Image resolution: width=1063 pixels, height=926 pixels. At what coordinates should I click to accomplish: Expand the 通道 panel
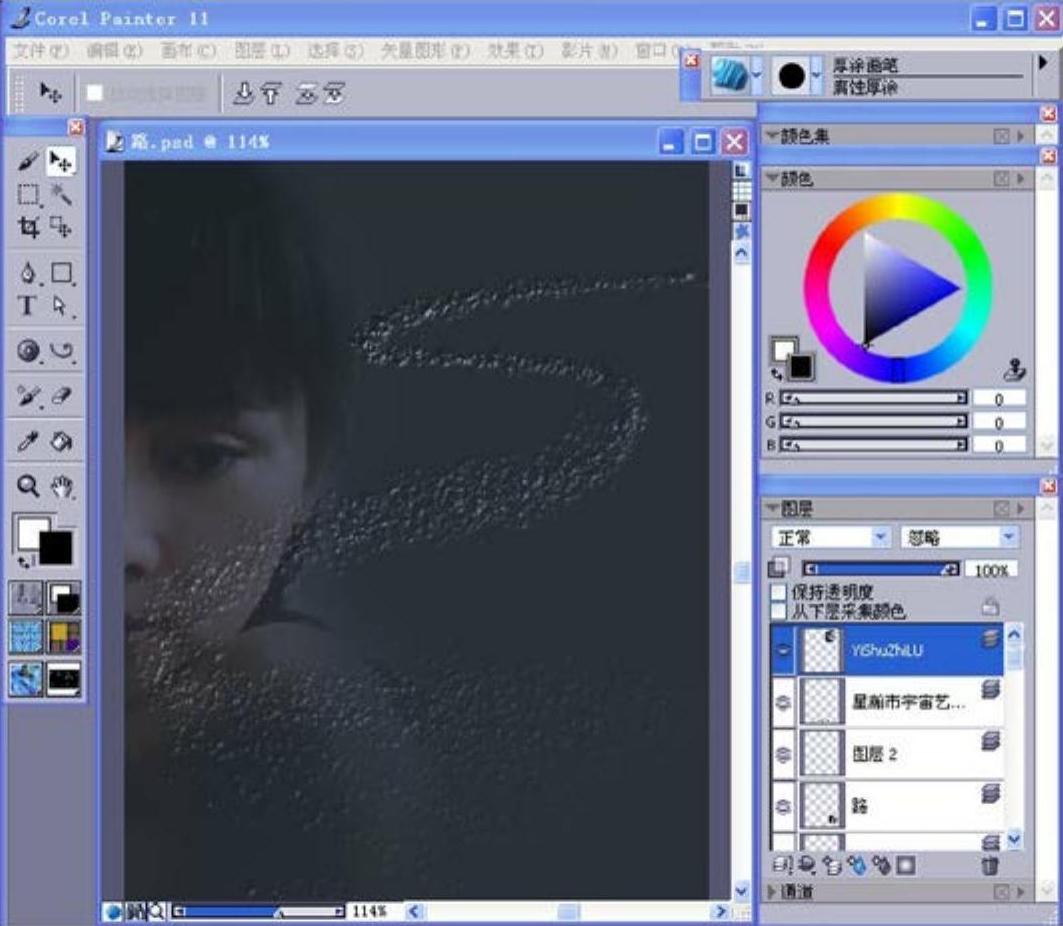coord(771,891)
